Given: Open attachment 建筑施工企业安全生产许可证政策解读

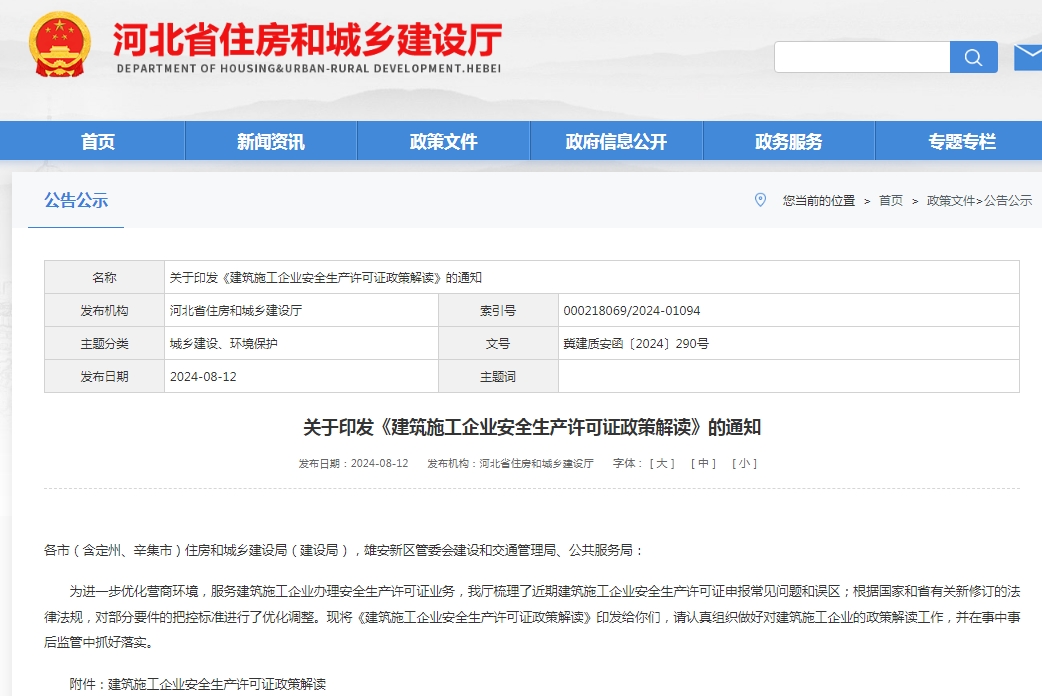Looking at the screenshot, I should [217, 685].
